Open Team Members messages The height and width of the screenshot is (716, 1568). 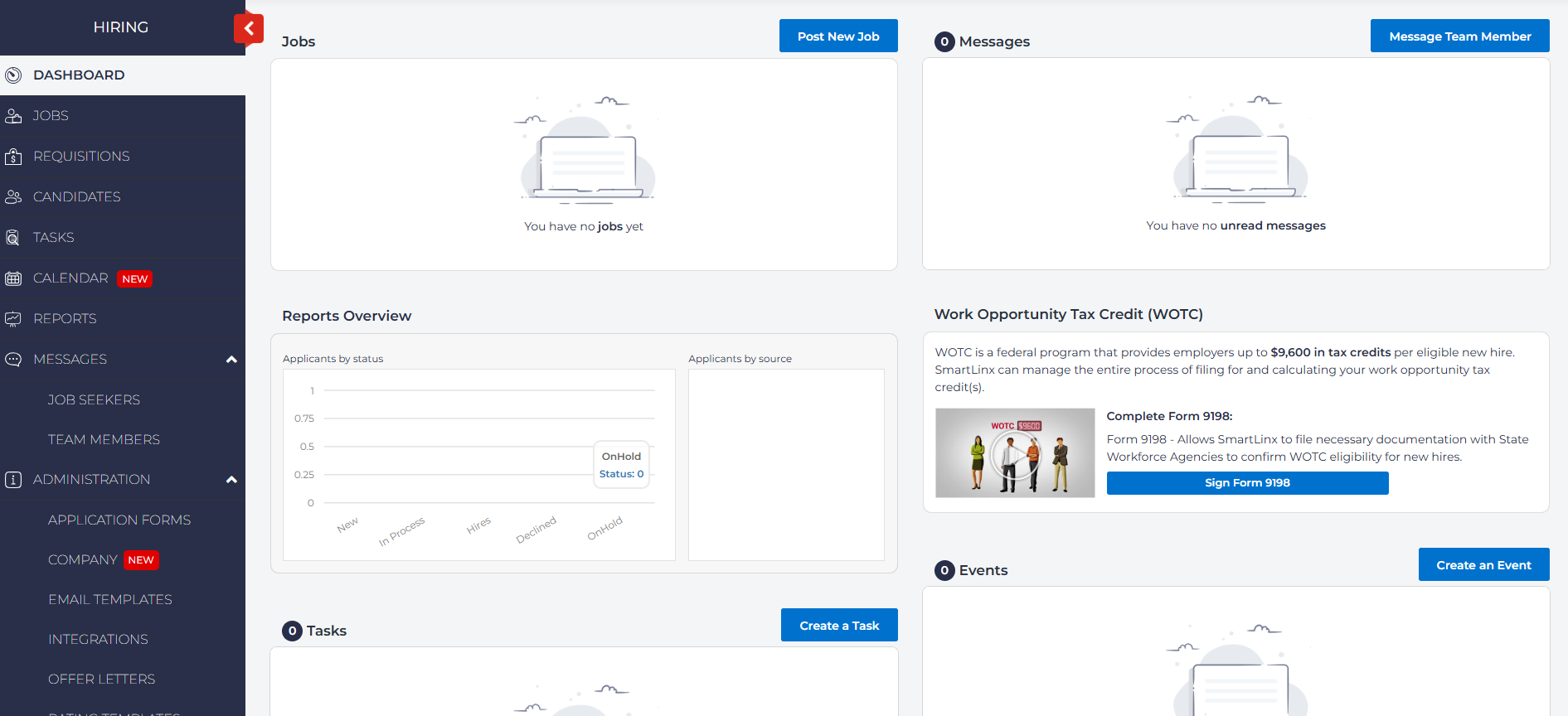tap(104, 439)
